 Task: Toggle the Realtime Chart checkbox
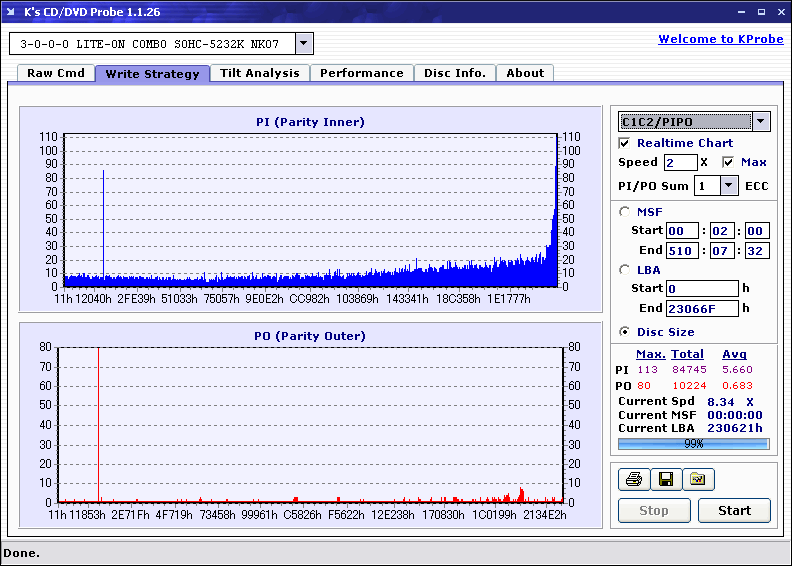point(625,143)
